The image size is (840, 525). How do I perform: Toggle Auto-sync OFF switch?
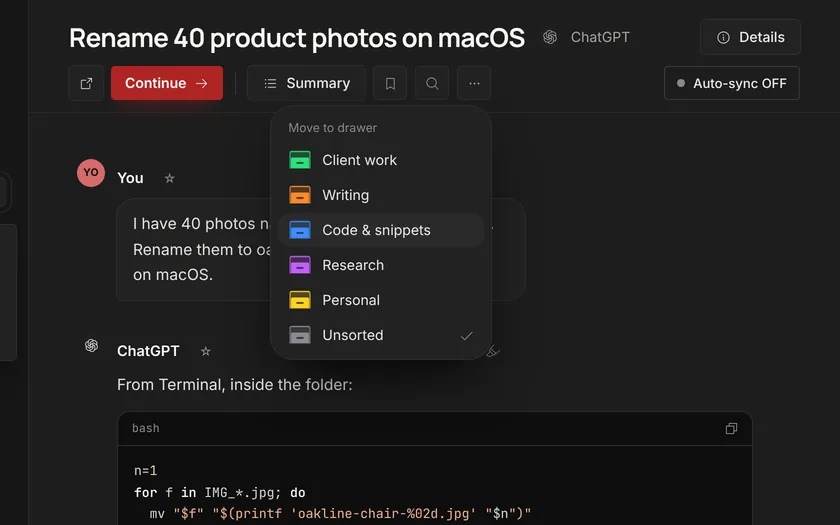(732, 84)
